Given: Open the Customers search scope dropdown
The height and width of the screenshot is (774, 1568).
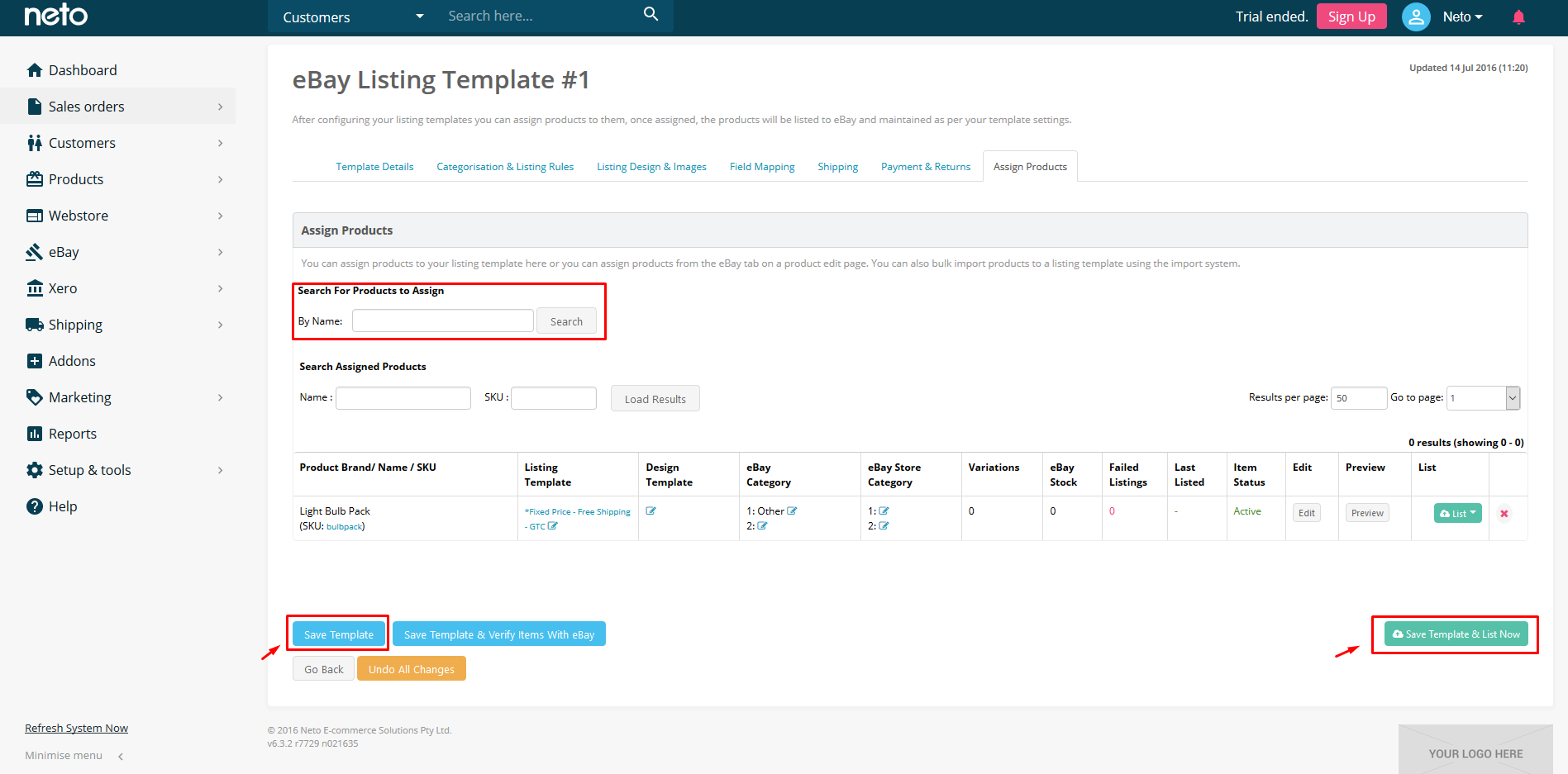Looking at the screenshot, I should pos(353,17).
